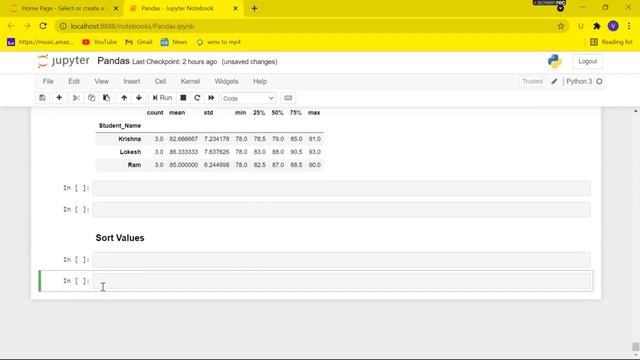Click the mean column header

[x=177, y=113]
